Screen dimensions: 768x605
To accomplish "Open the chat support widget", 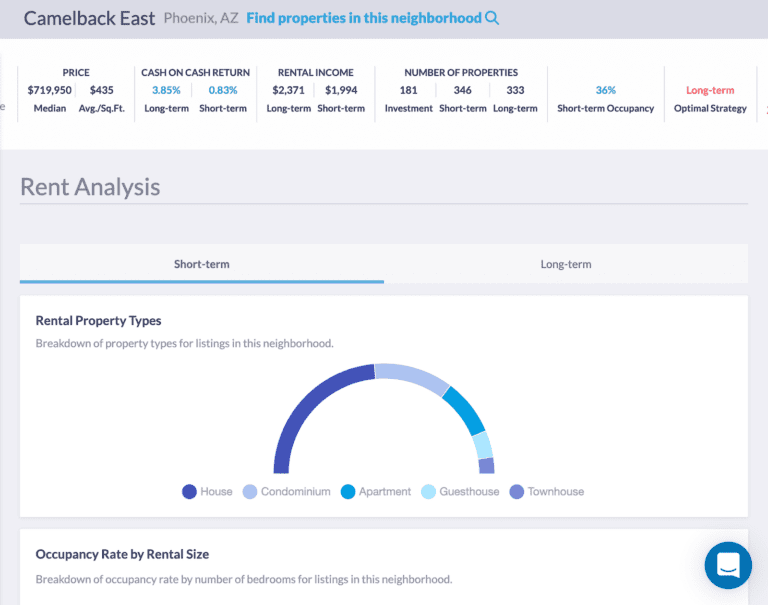I will 728,565.
